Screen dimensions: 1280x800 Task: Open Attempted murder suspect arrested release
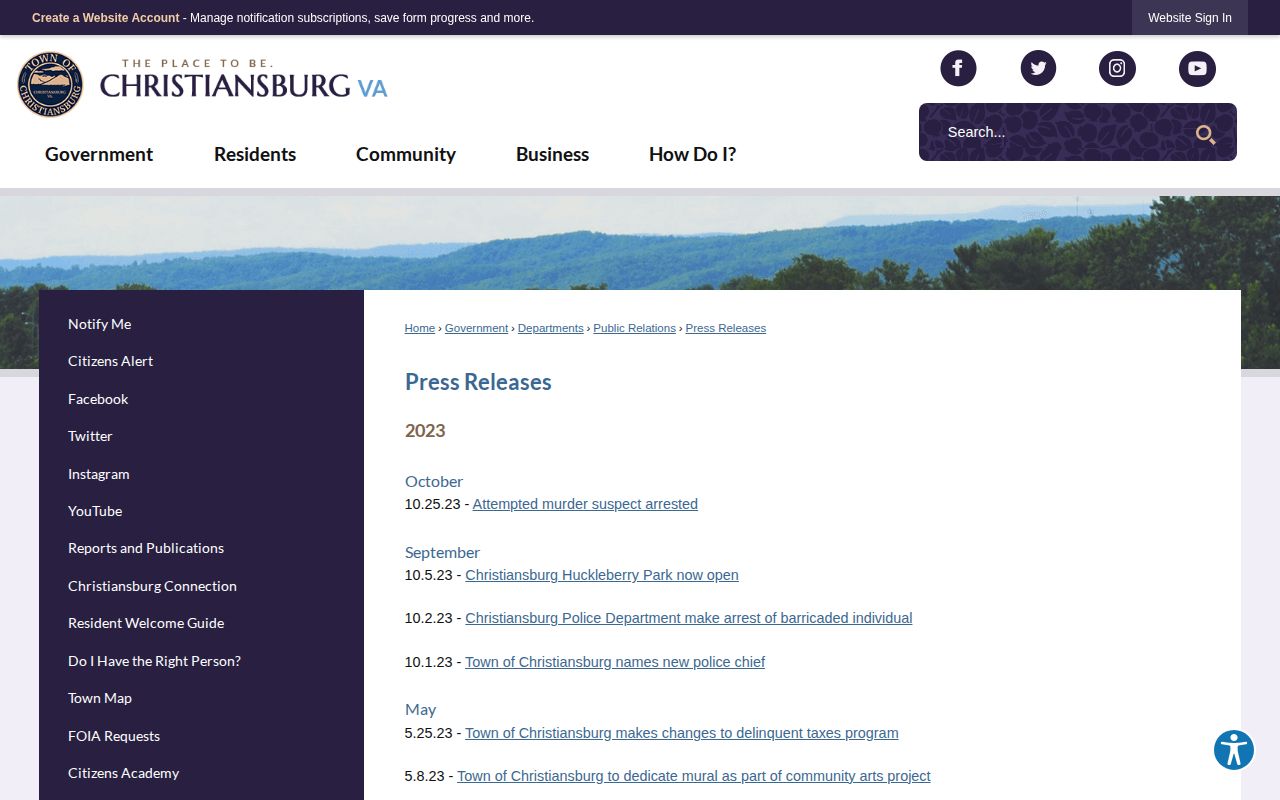pyautogui.click(x=585, y=504)
